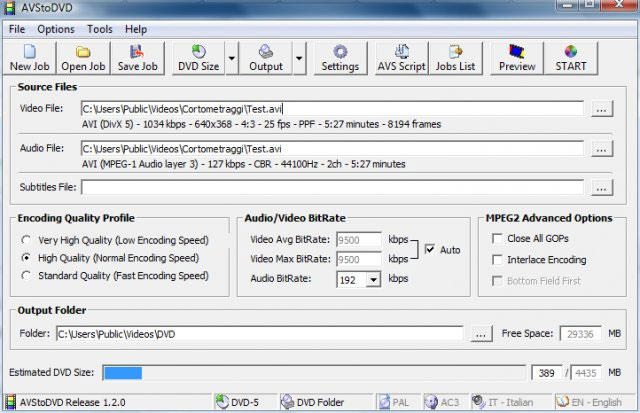This screenshot has width=640, height=413.
Task: Click the audio info line 'AVI (MPEG-1 Audio layer 3)'
Action: click(x=244, y=164)
